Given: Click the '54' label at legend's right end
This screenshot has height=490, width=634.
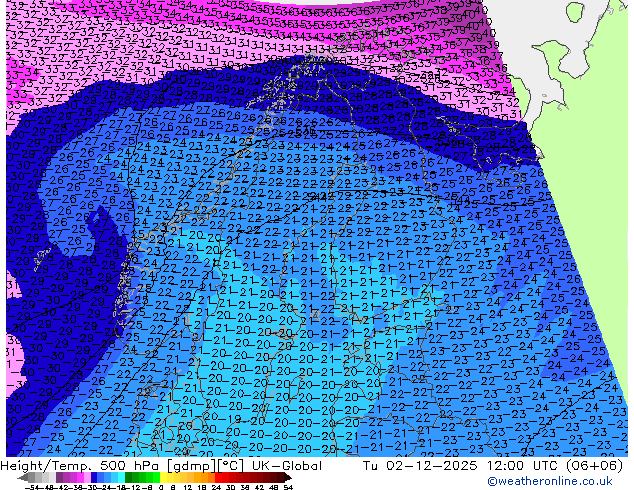Looking at the screenshot, I should (x=288, y=487).
